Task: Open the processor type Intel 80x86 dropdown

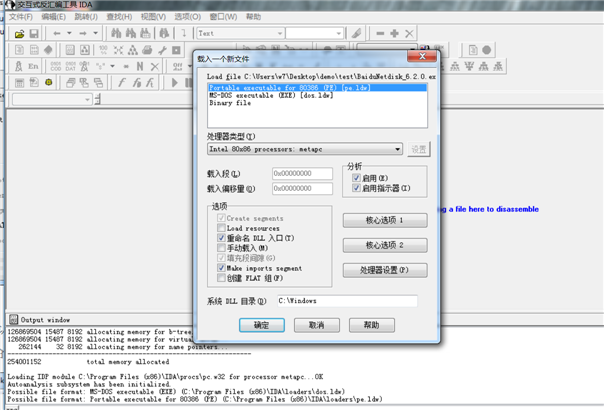Action: point(305,149)
